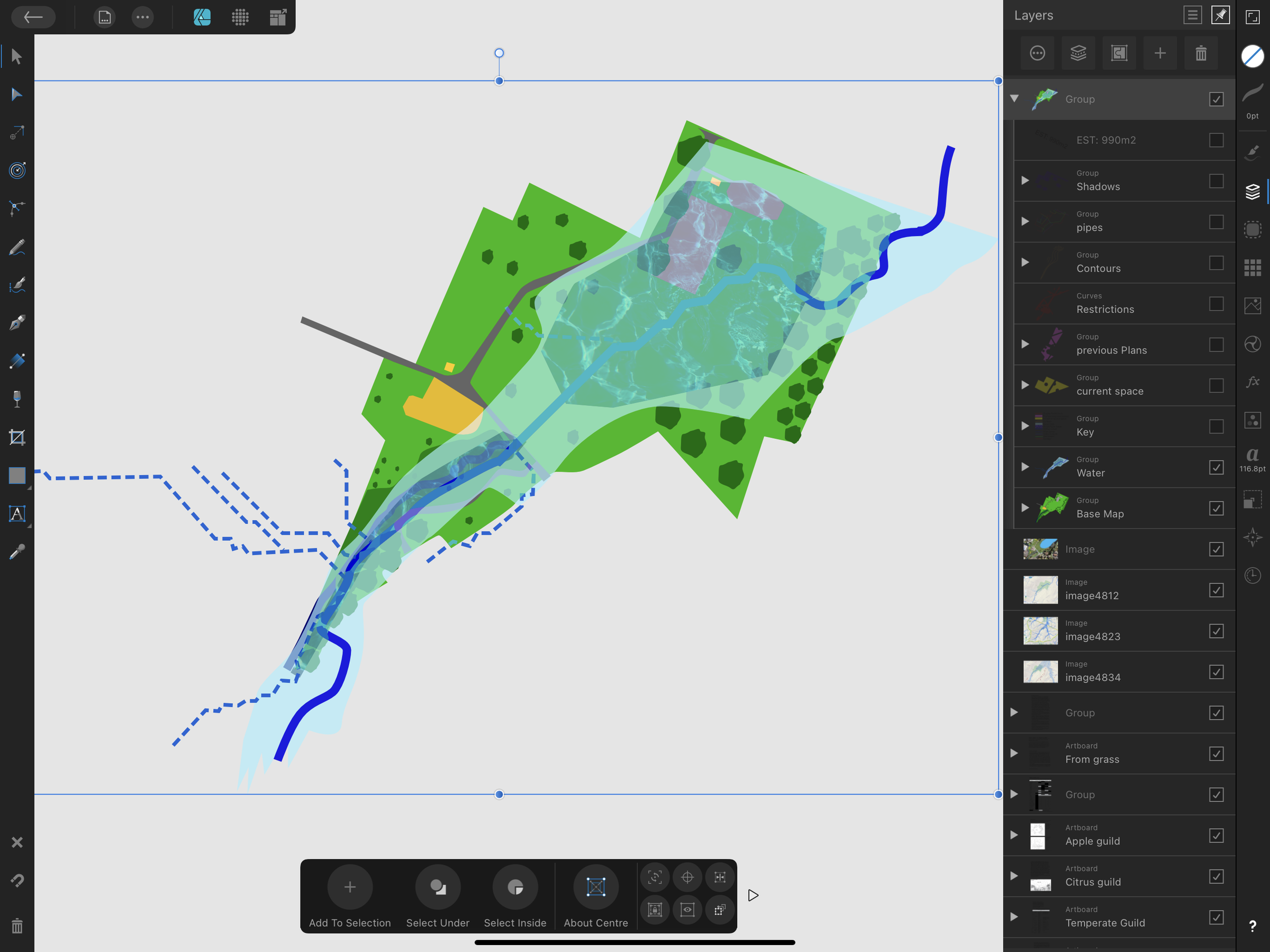The height and width of the screenshot is (952, 1270).
Task: Select the Vector Crop tool
Action: [17, 437]
